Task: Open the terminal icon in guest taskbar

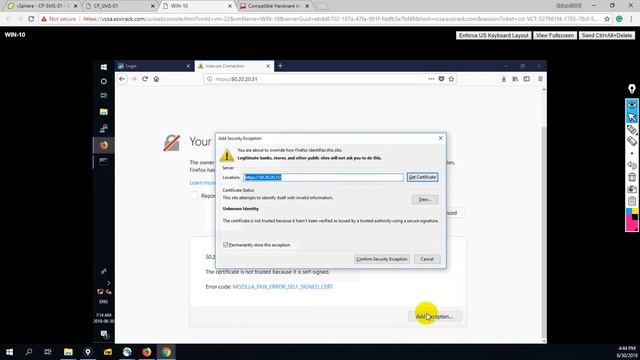Action: [x=104, y=161]
